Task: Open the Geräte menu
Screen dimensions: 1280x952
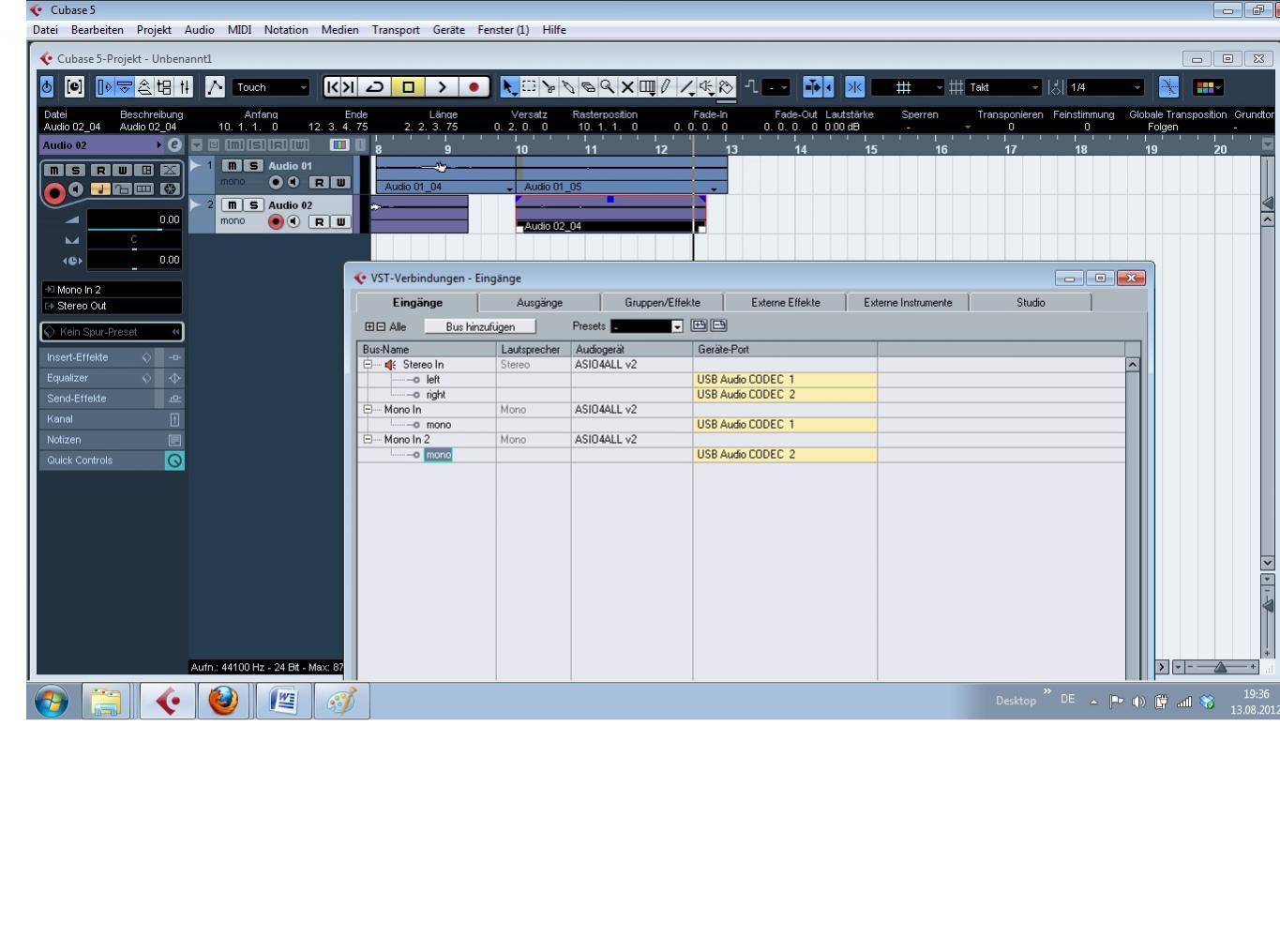Action: tap(448, 30)
